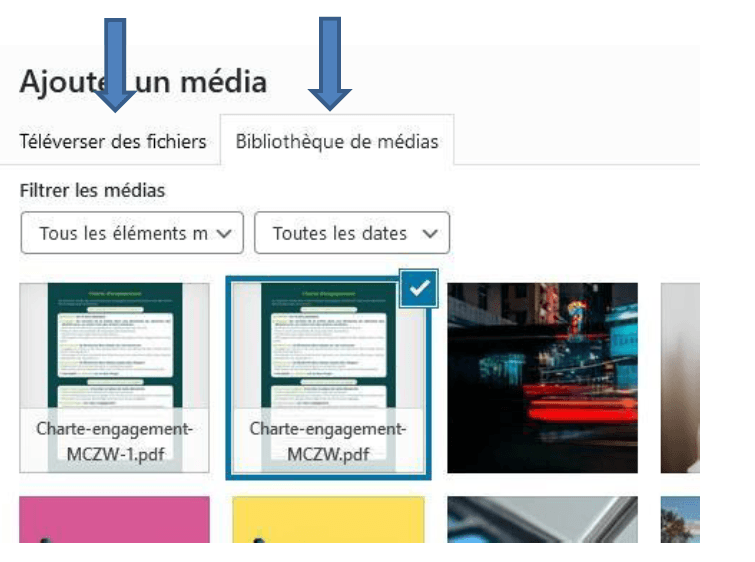The image size is (755, 562).
Task: Select the gray-blue image in bottom row
Action: point(541,520)
